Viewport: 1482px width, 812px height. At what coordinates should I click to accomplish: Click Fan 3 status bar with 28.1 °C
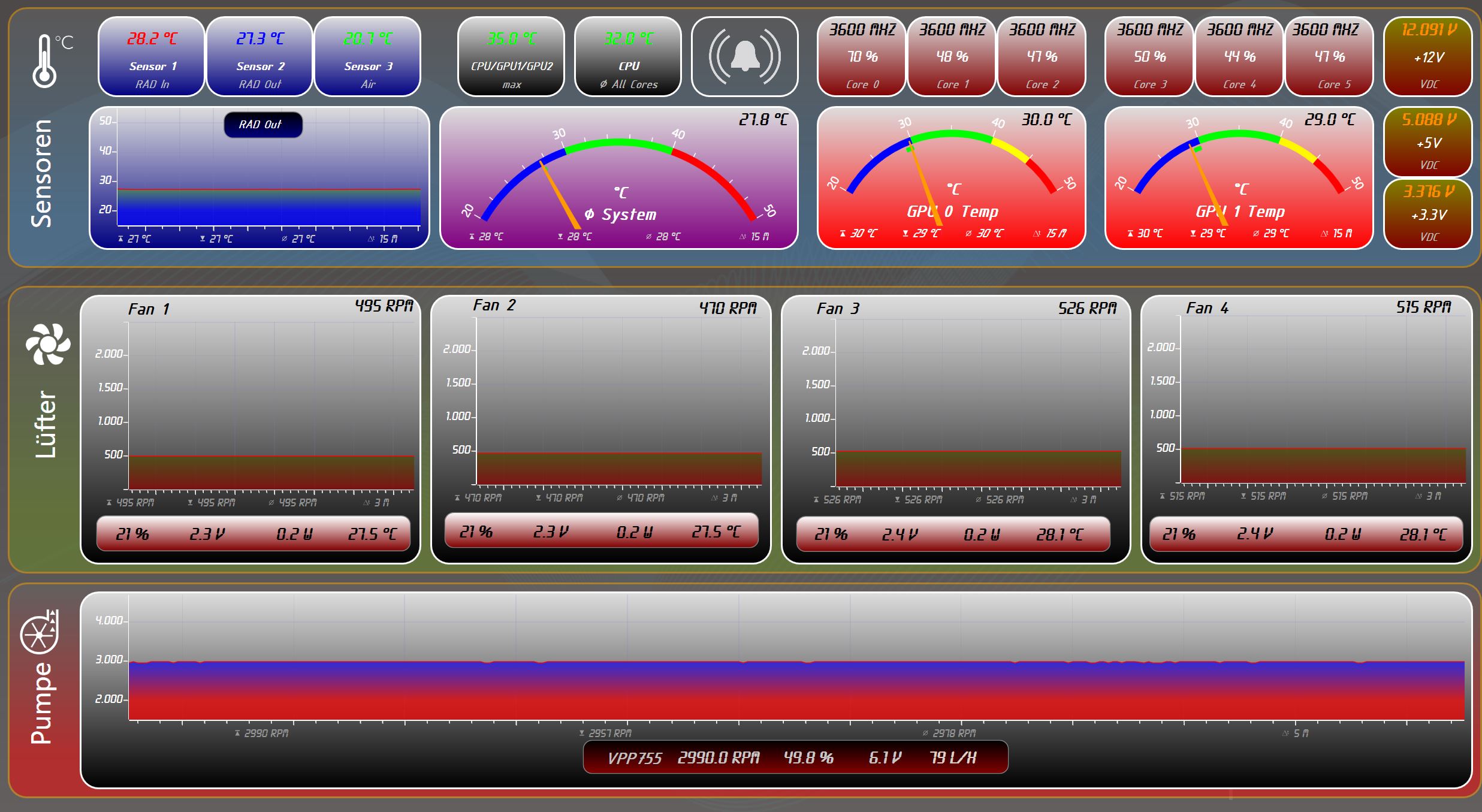point(953,533)
